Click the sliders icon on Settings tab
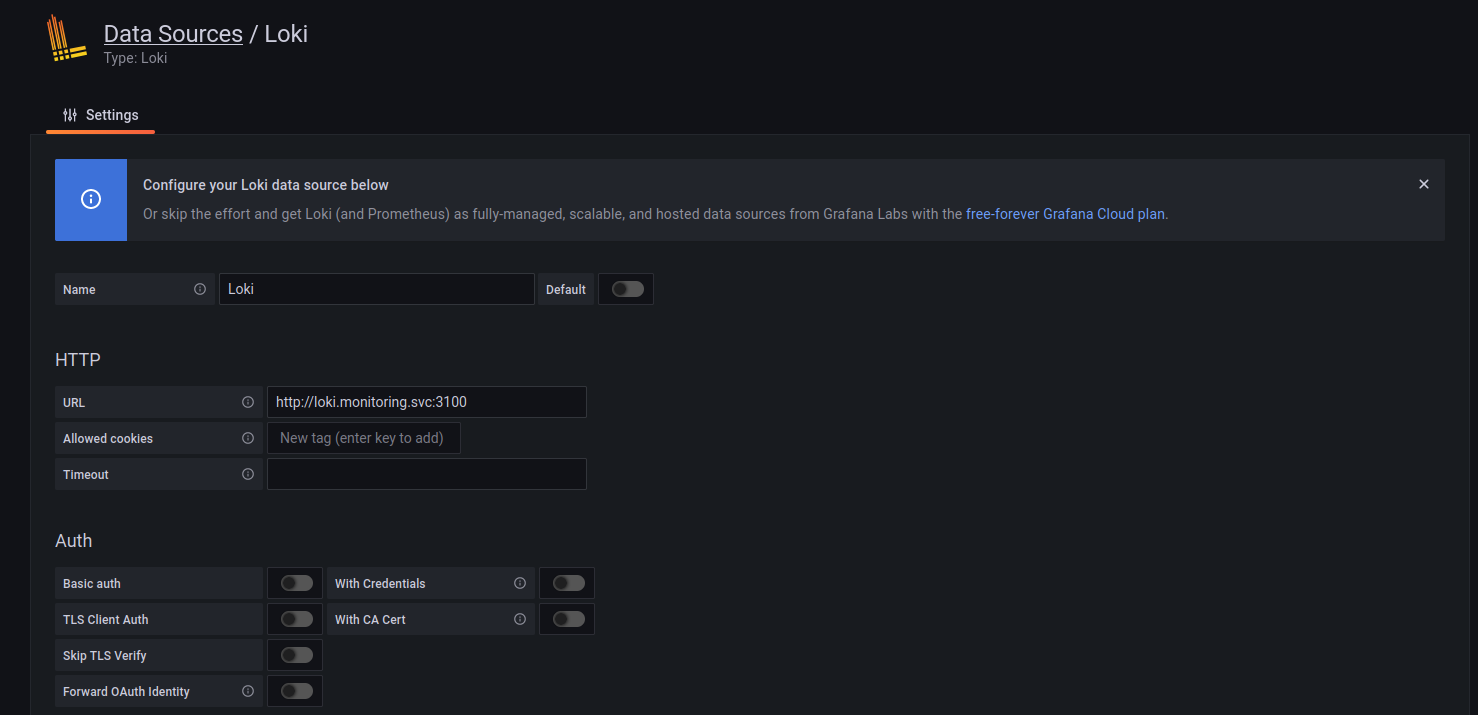This screenshot has height=715, width=1478. point(70,115)
